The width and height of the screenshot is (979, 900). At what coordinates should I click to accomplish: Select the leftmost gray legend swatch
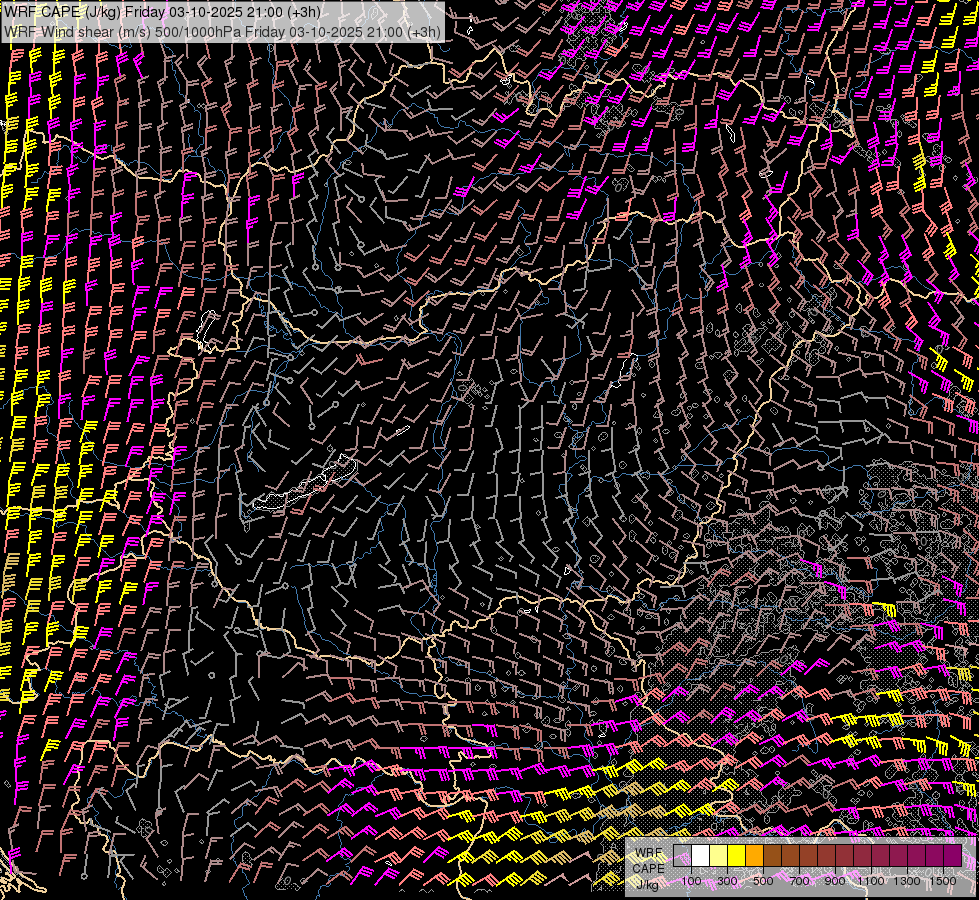pos(682,856)
